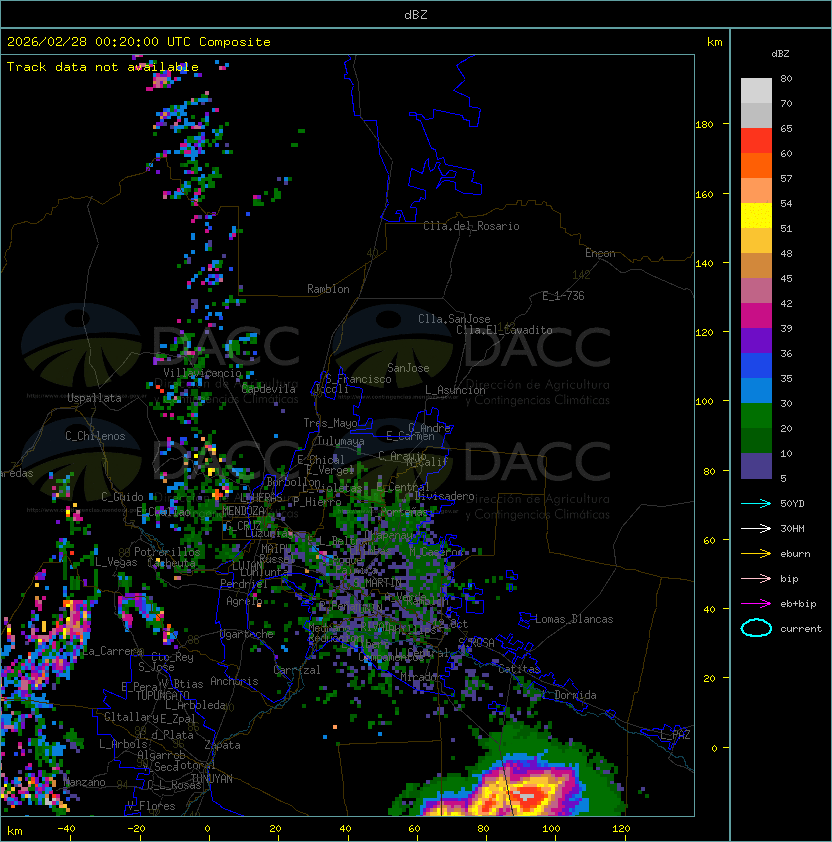Click the 'C_Chilenos' map label
The width and height of the screenshot is (832, 842).
click(x=95, y=436)
